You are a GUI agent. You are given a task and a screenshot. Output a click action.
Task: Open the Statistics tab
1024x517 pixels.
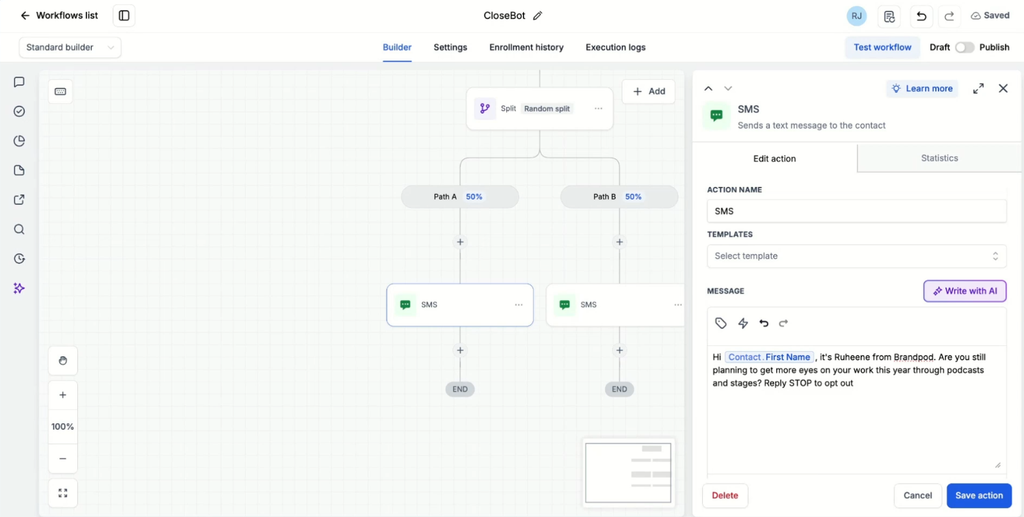click(x=939, y=158)
